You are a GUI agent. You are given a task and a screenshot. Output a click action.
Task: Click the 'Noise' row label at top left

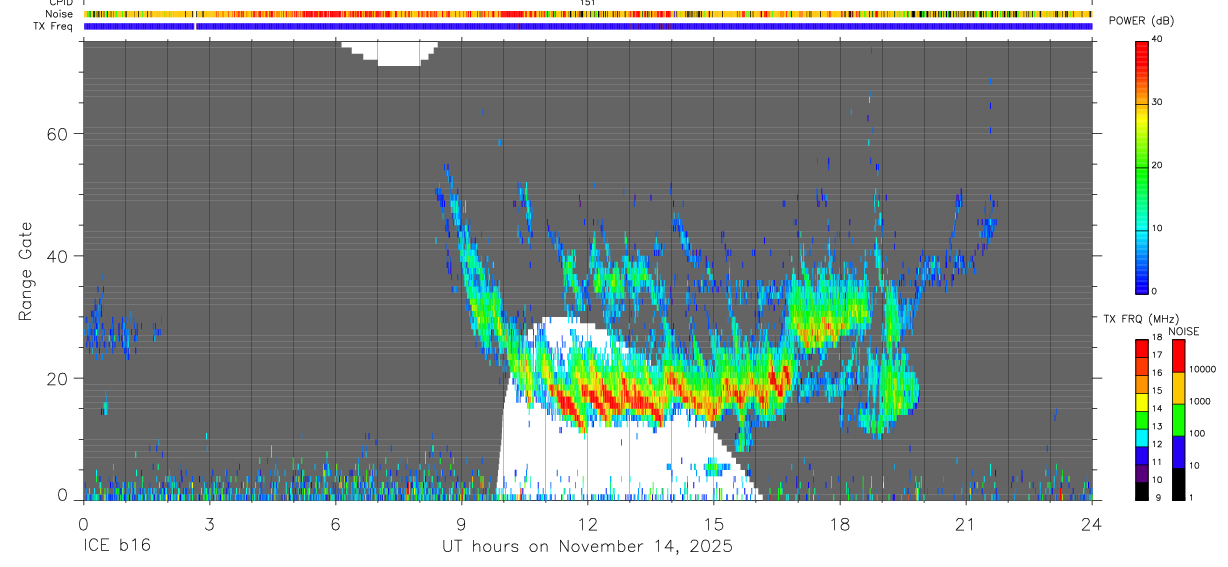point(60,14)
